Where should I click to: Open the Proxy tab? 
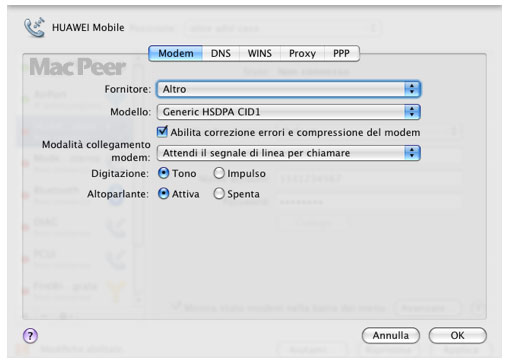coord(302,53)
